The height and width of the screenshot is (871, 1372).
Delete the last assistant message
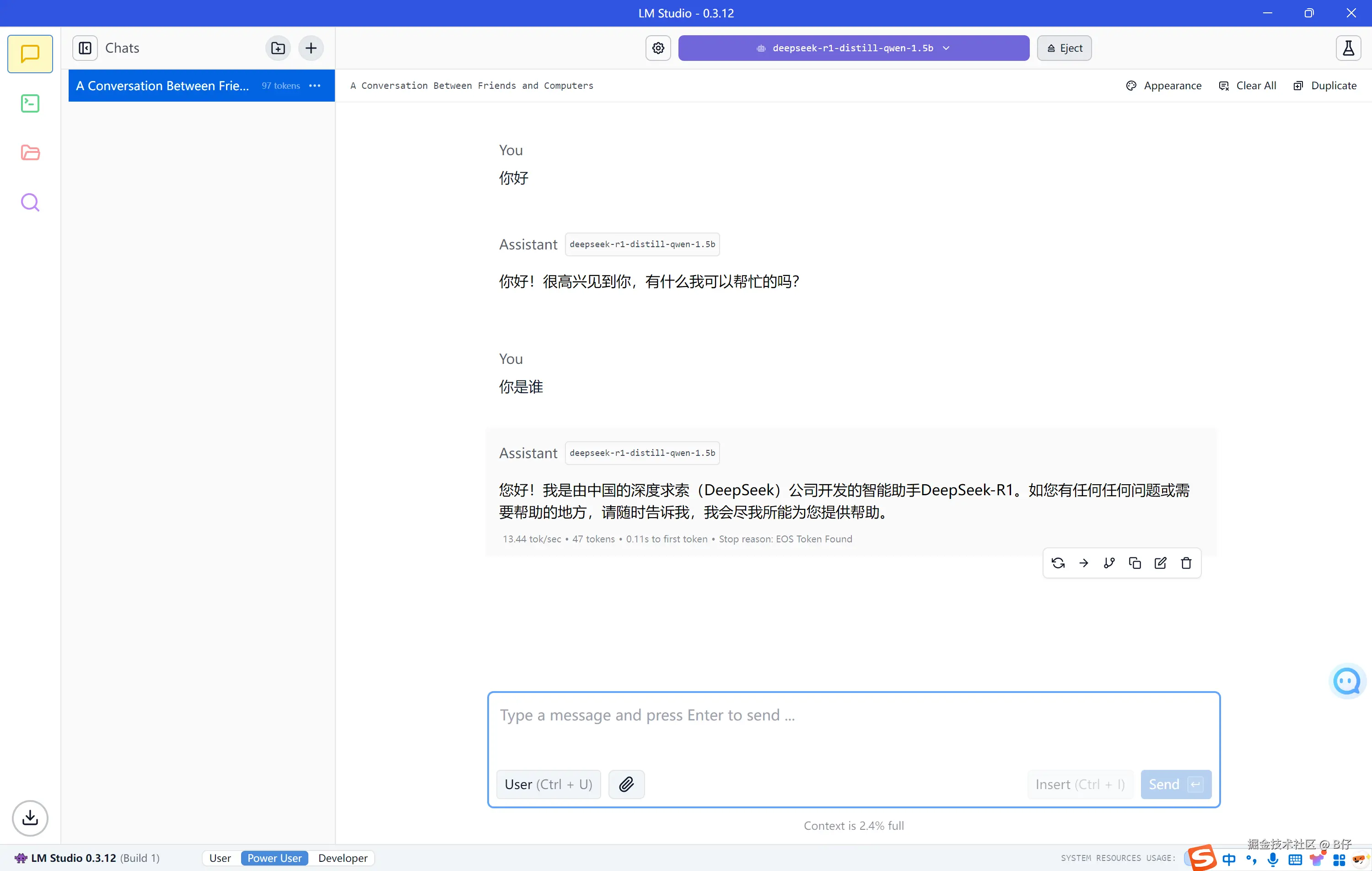click(x=1186, y=563)
